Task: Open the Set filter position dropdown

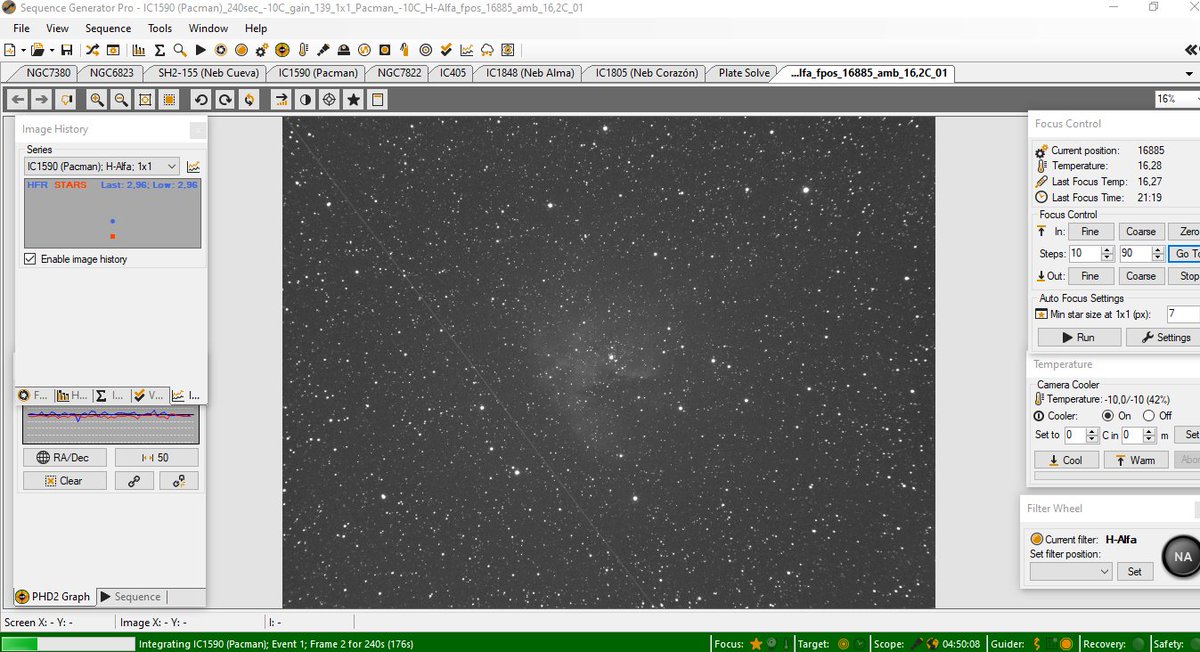Action: tap(1071, 571)
